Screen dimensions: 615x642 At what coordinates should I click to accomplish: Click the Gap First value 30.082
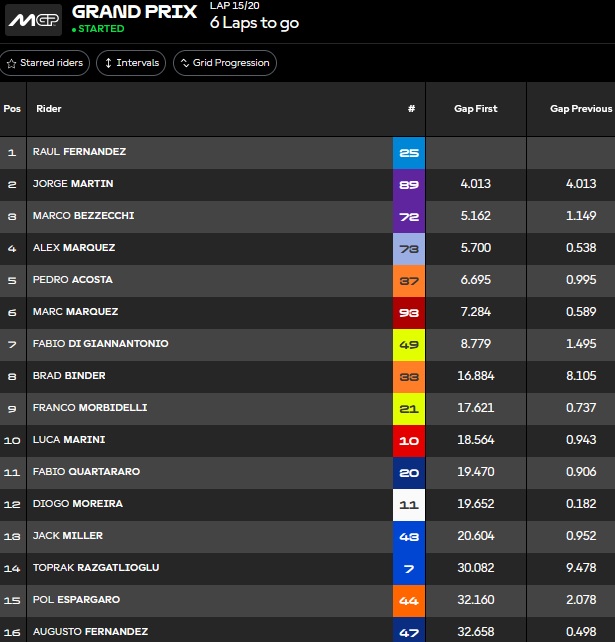[476, 567]
